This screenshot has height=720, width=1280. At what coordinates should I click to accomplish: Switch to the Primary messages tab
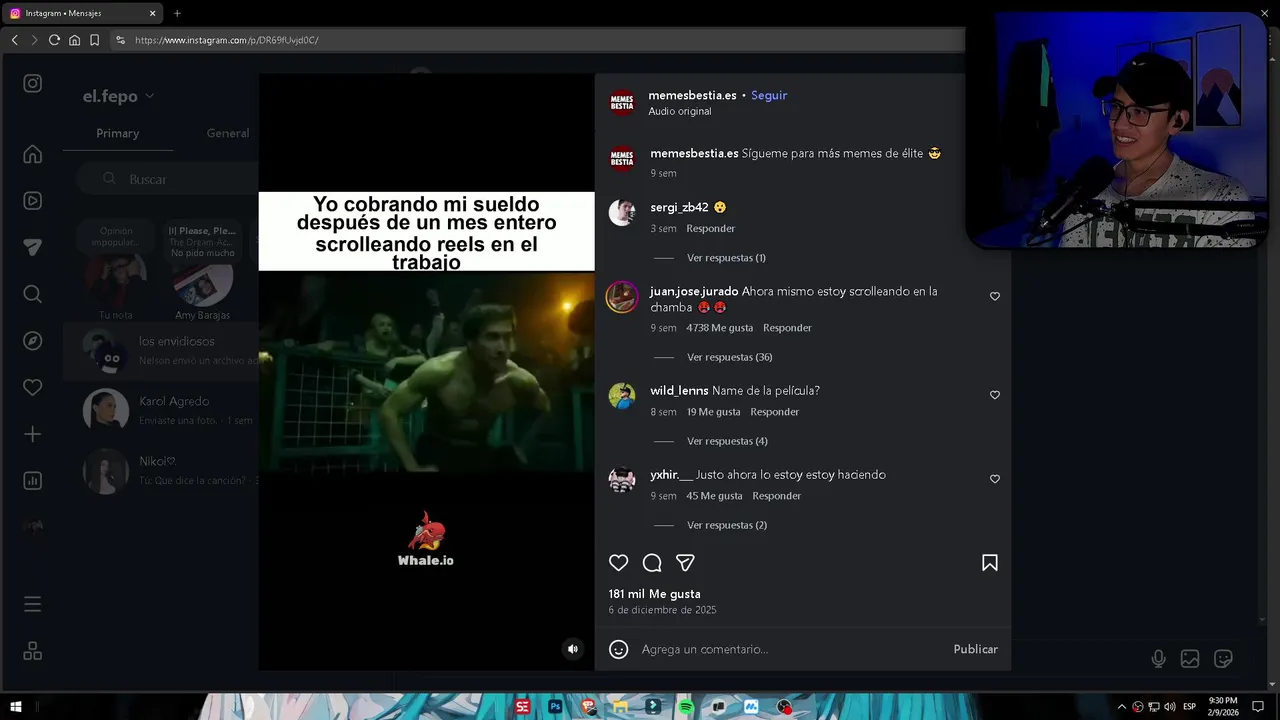117,133
